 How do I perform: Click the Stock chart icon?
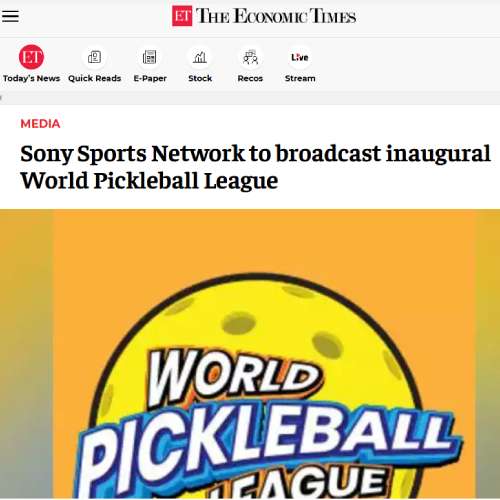click(200, 57)
